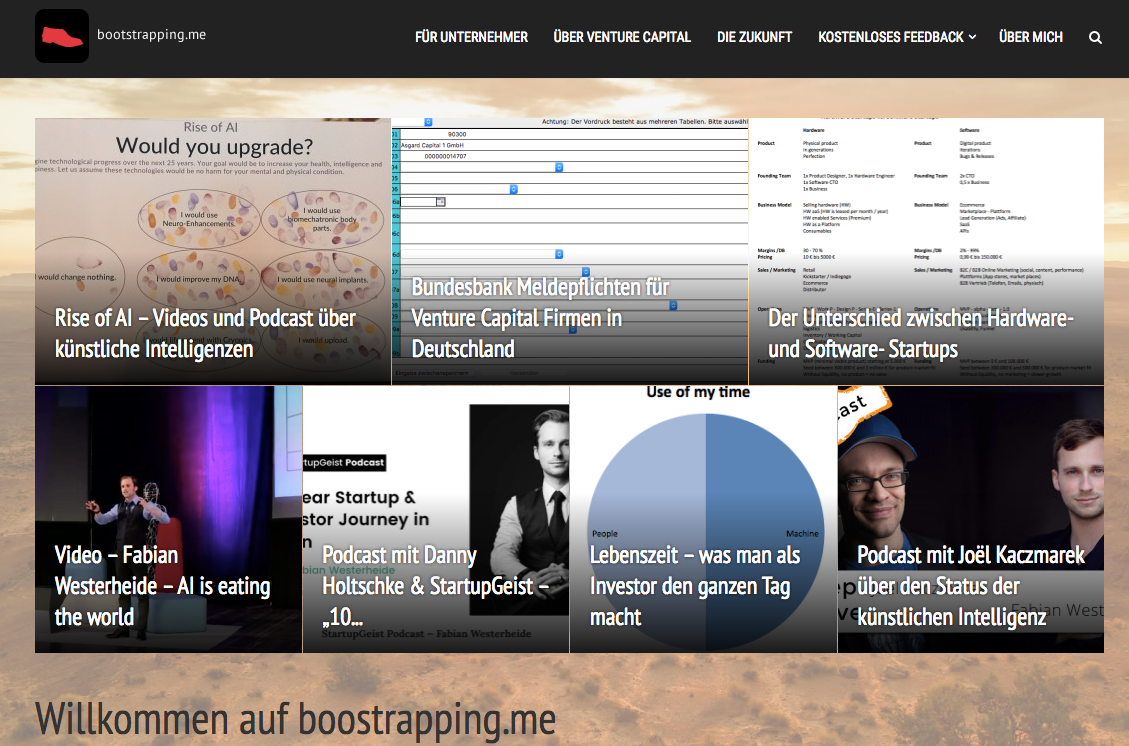Open the Rise of AI videos post
The width and height of the screenshot is (1129, 746).
205,333
